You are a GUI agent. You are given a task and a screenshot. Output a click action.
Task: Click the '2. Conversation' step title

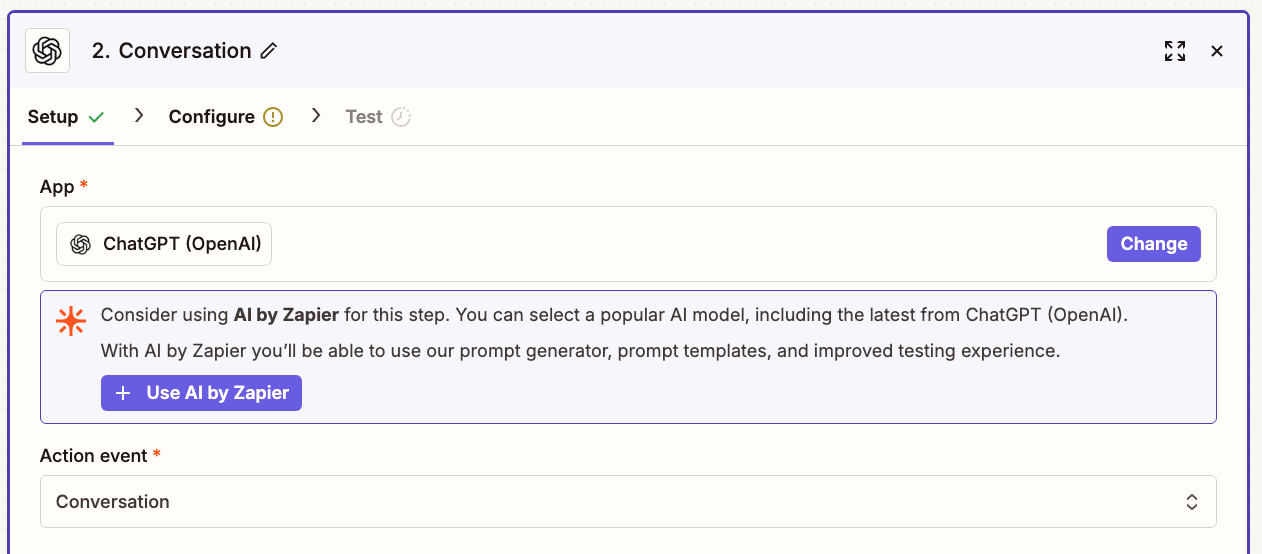tap(171, 51)
